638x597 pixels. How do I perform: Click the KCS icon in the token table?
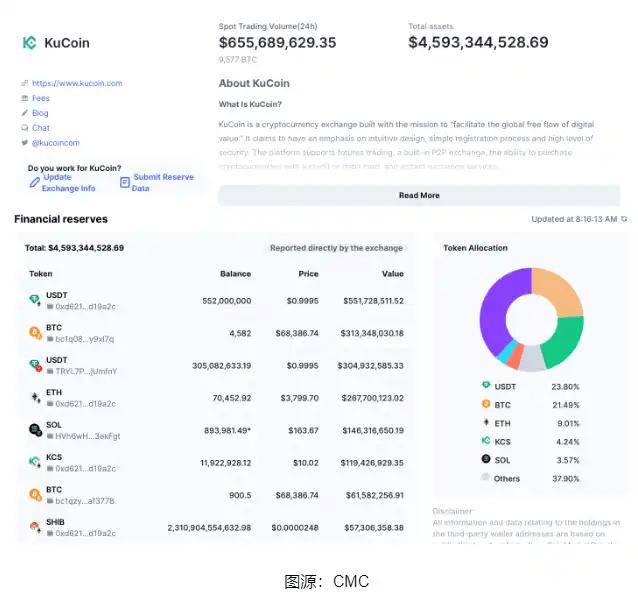[x=35, y=462]
